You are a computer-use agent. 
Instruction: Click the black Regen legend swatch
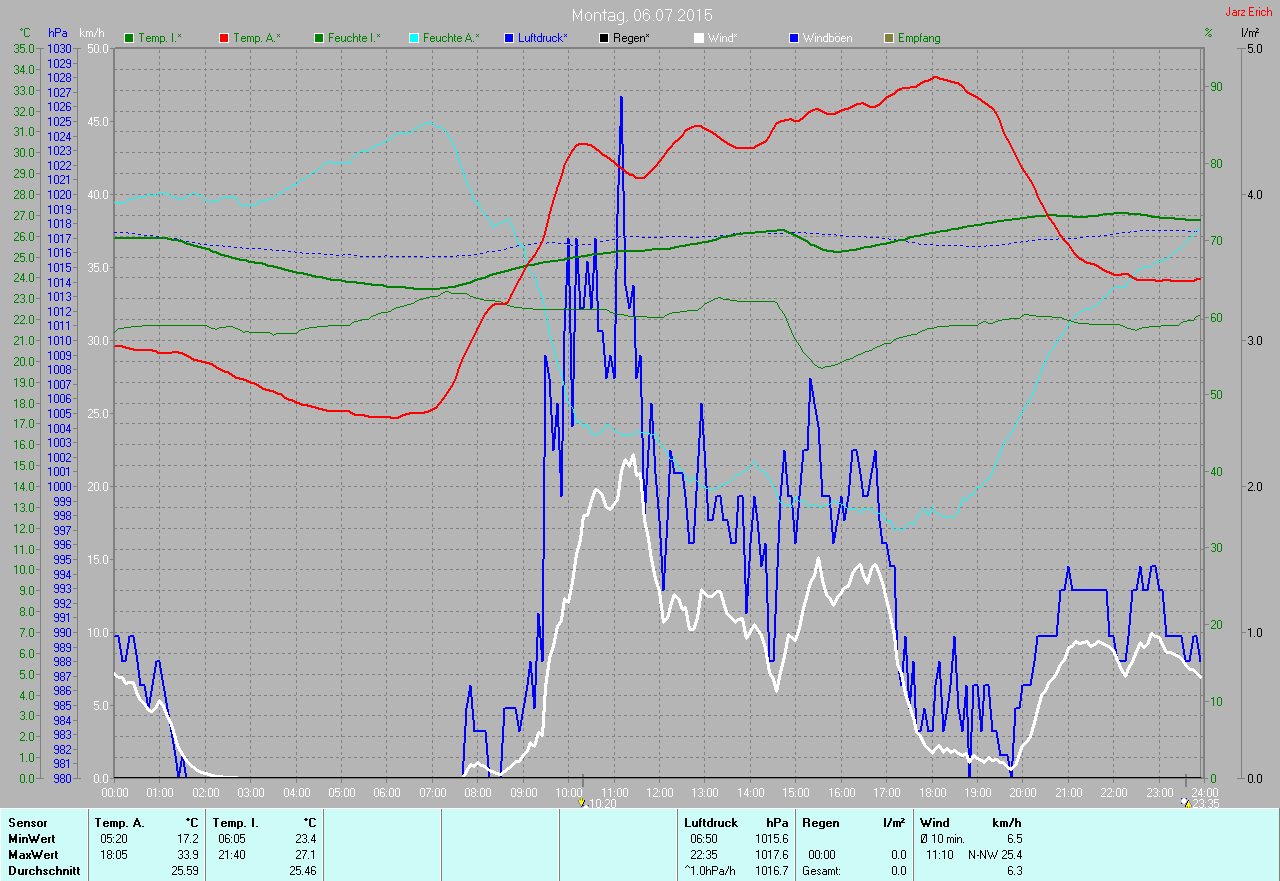pos(604,38)
